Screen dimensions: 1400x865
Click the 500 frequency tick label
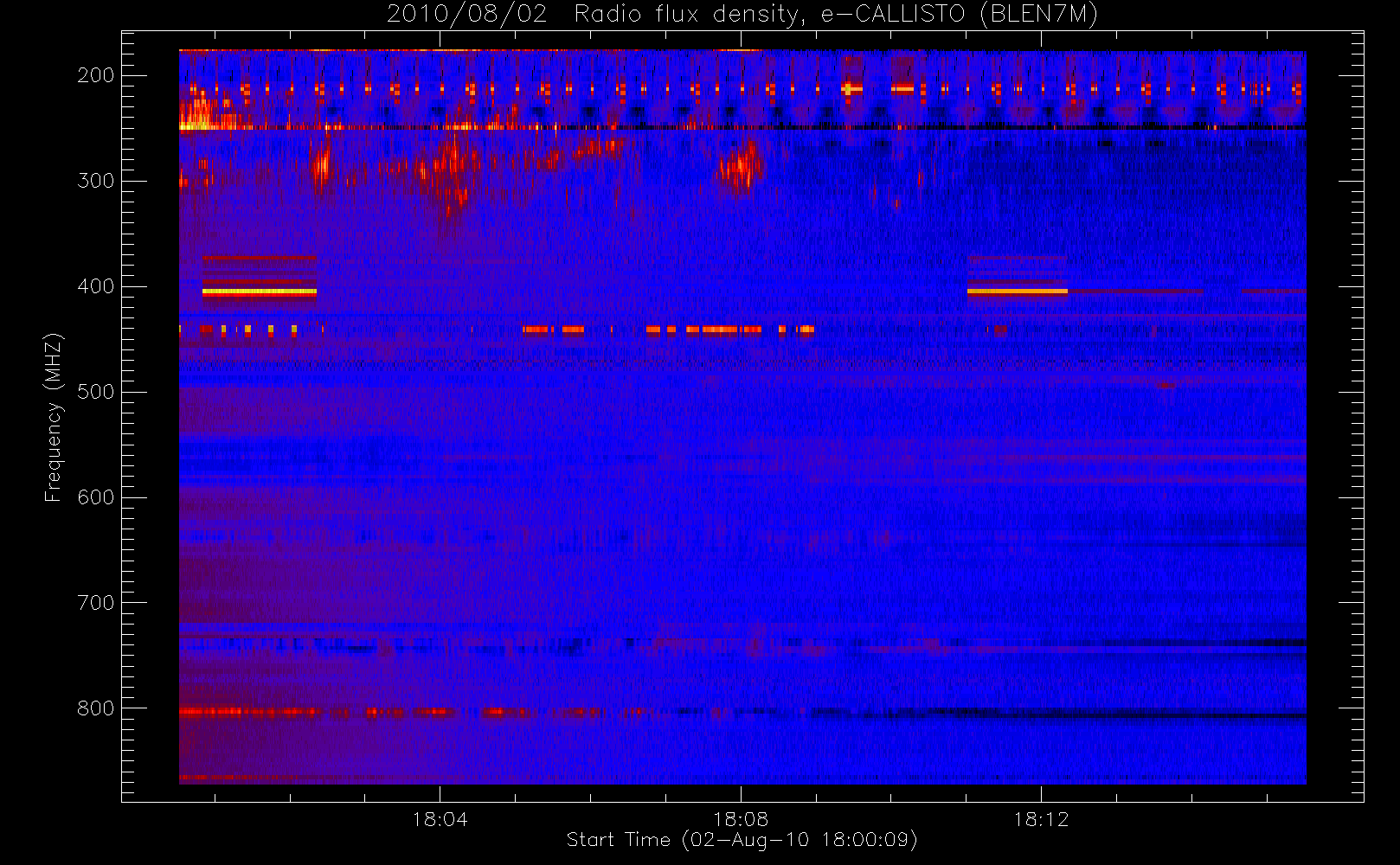click(x=96, y=392)
